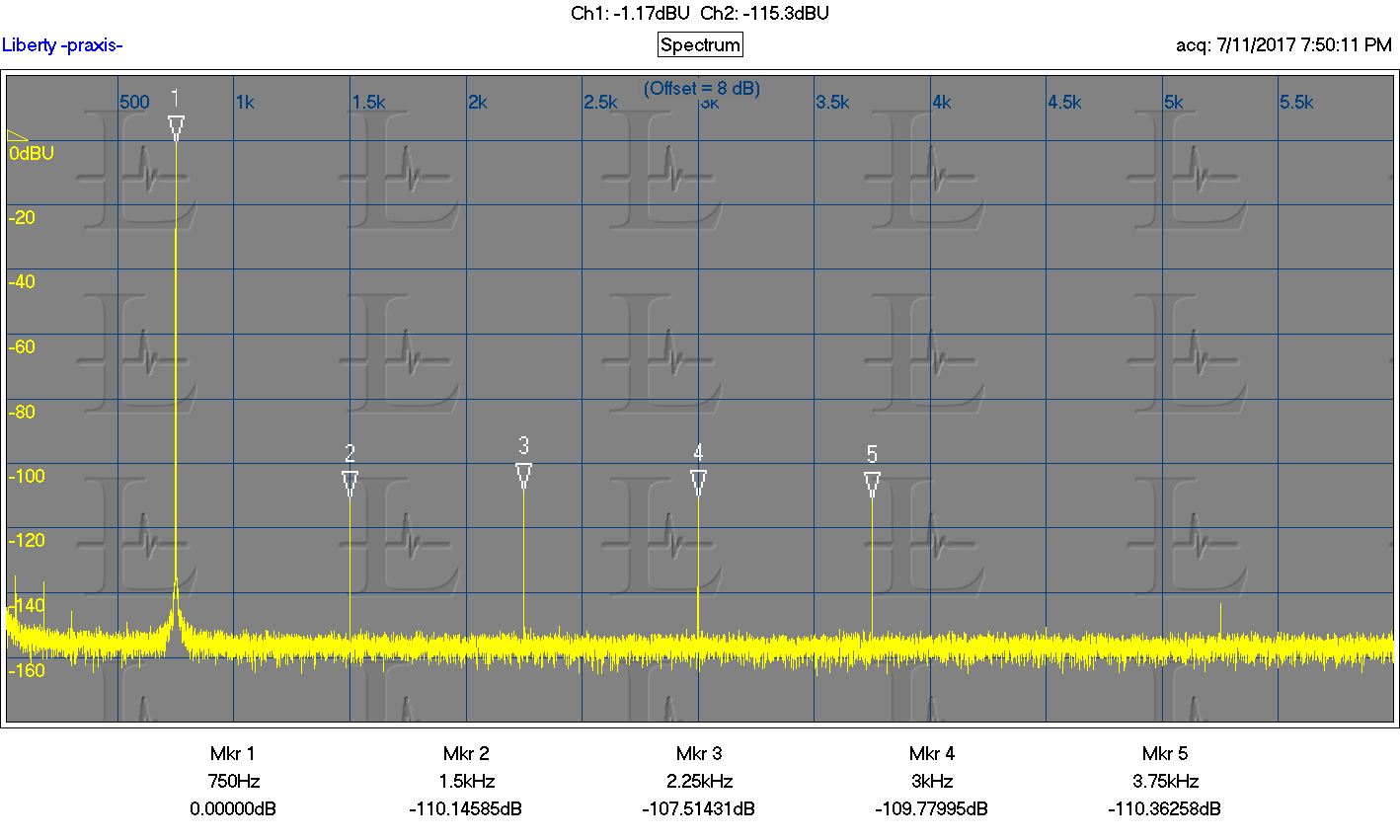Click the Mkr 4 heading
This screenshot has width=1400, height=840.
[x=932, y=753]
